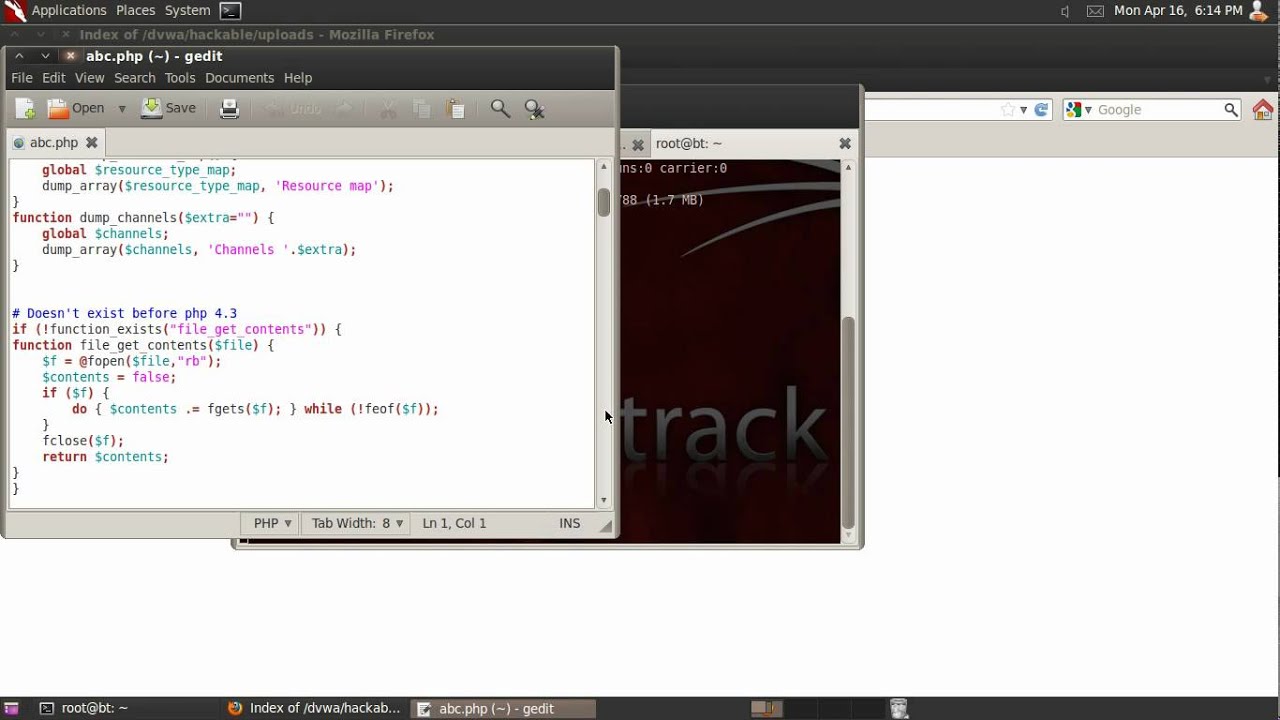Click the 'Ln 1, Col 1' status text
Viewport: 1280px width, 720px height.
click(454, 523)
